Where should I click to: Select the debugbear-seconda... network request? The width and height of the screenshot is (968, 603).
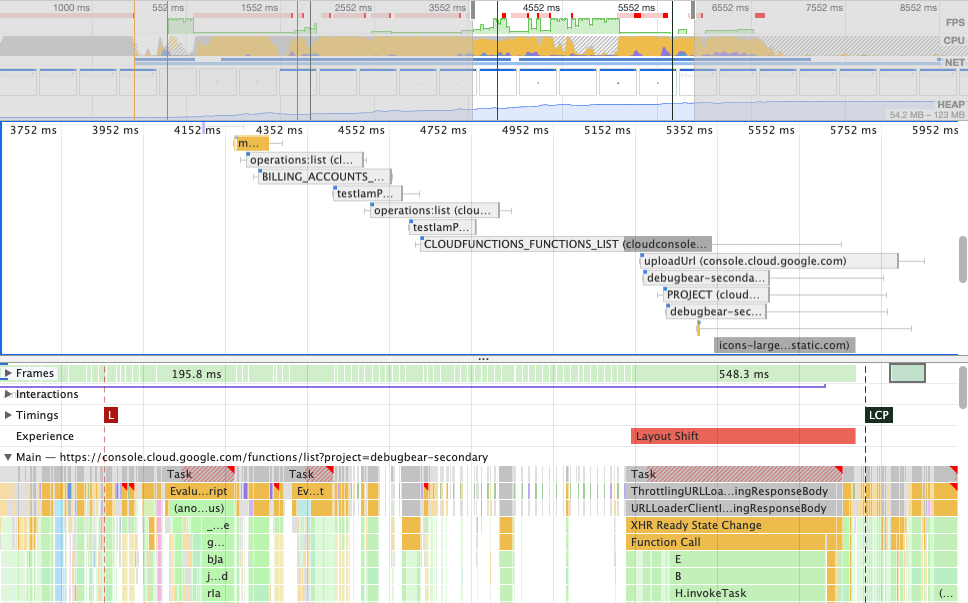point(706,278)
